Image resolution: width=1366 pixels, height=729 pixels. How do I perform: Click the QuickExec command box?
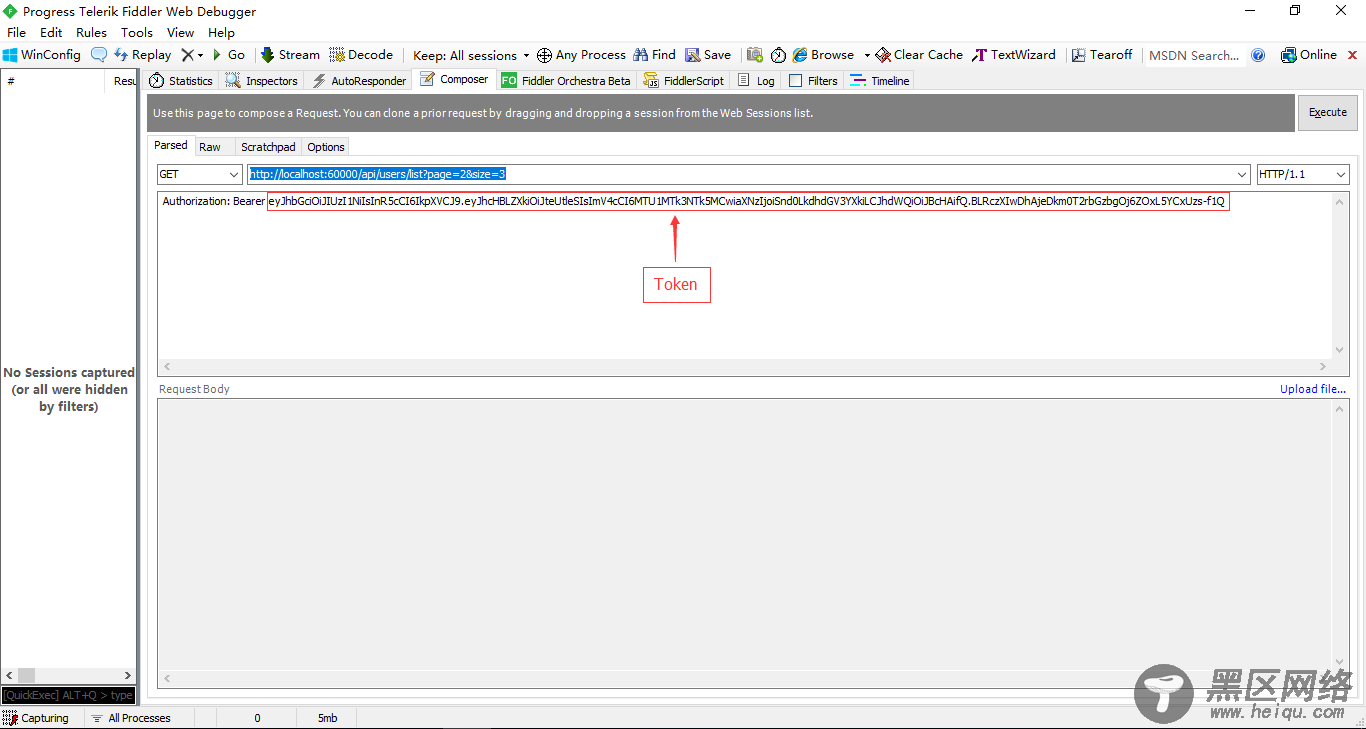68,695
